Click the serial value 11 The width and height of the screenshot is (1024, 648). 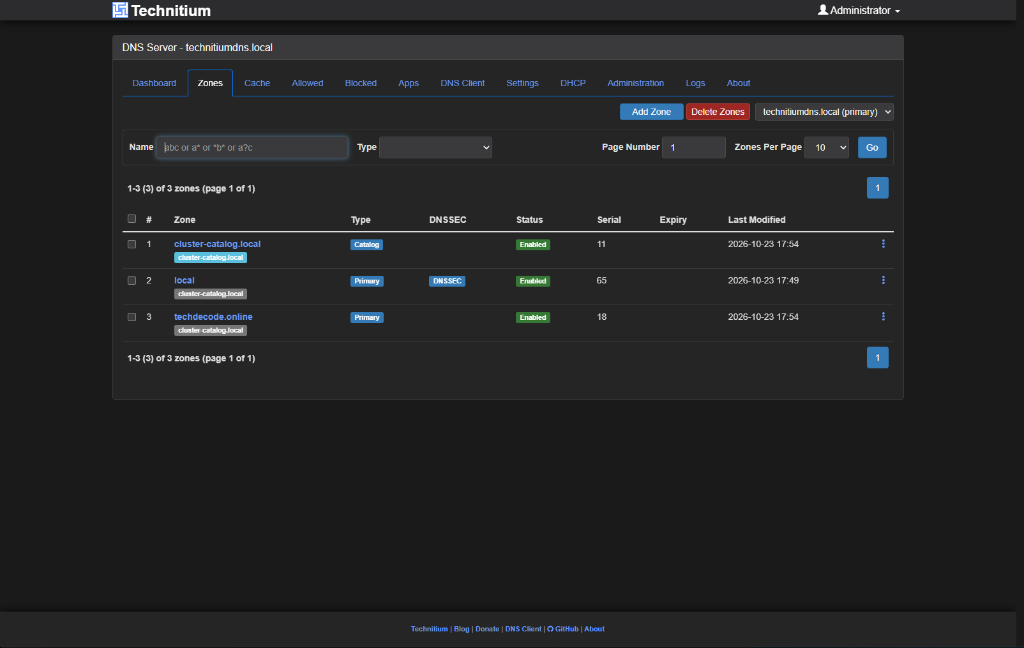coord(601,244)
